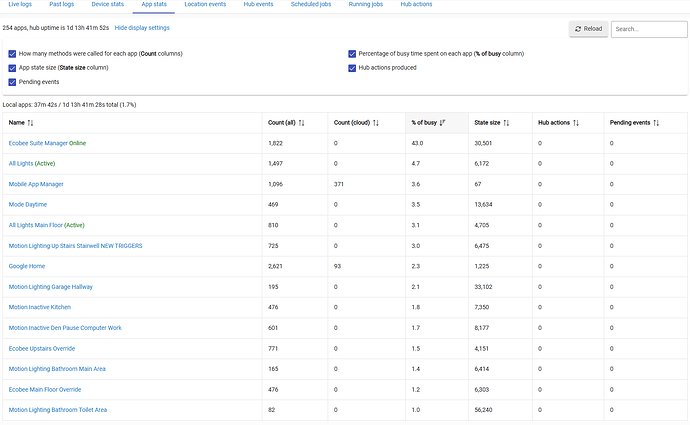The image size is (690, 425).
Task: Sort table by Name column icon
Action: [x=31, y=122]
